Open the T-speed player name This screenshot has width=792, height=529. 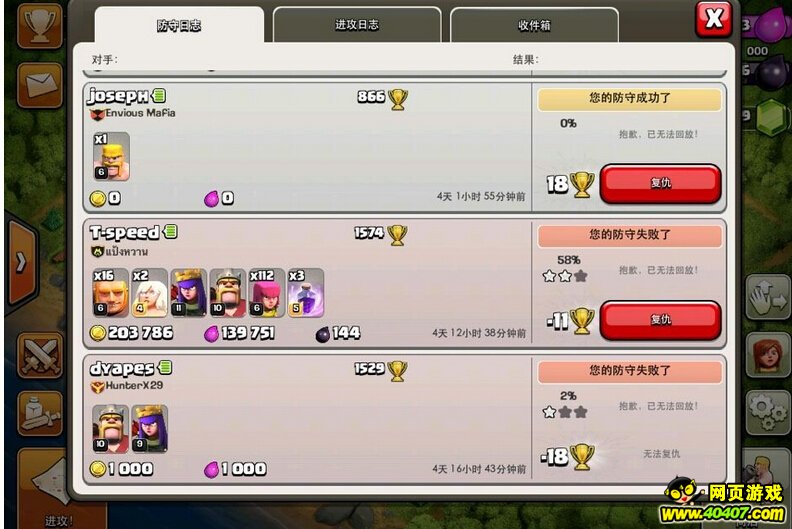pyautogui.click(x=124, y=232)
